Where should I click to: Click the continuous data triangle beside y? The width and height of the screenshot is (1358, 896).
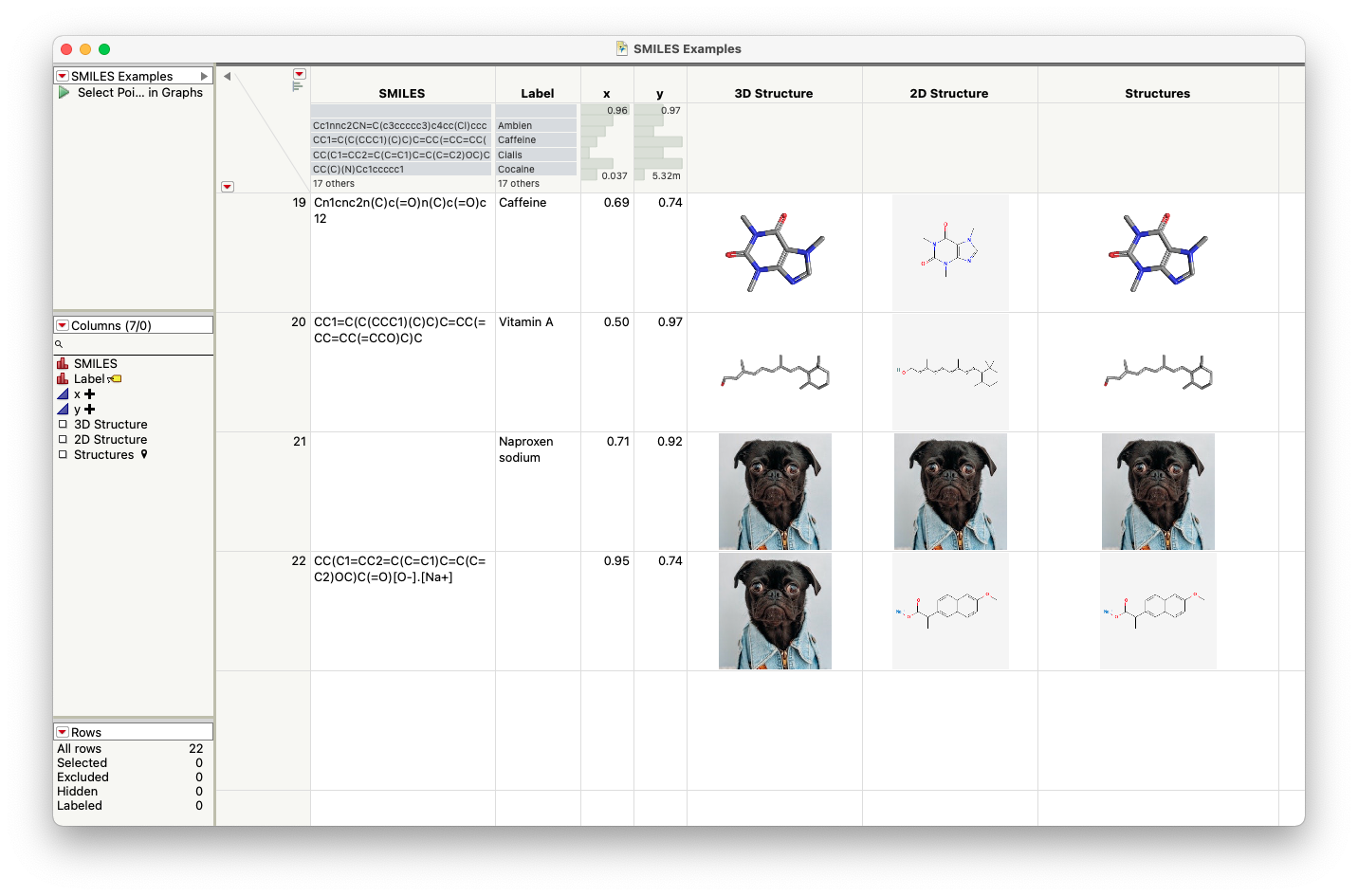pyautogui.click(x=64, y=409)
